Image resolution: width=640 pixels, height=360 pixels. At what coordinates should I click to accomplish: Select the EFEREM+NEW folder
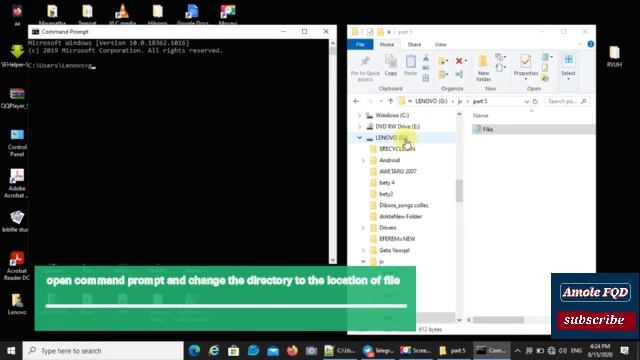click(397, 239)
